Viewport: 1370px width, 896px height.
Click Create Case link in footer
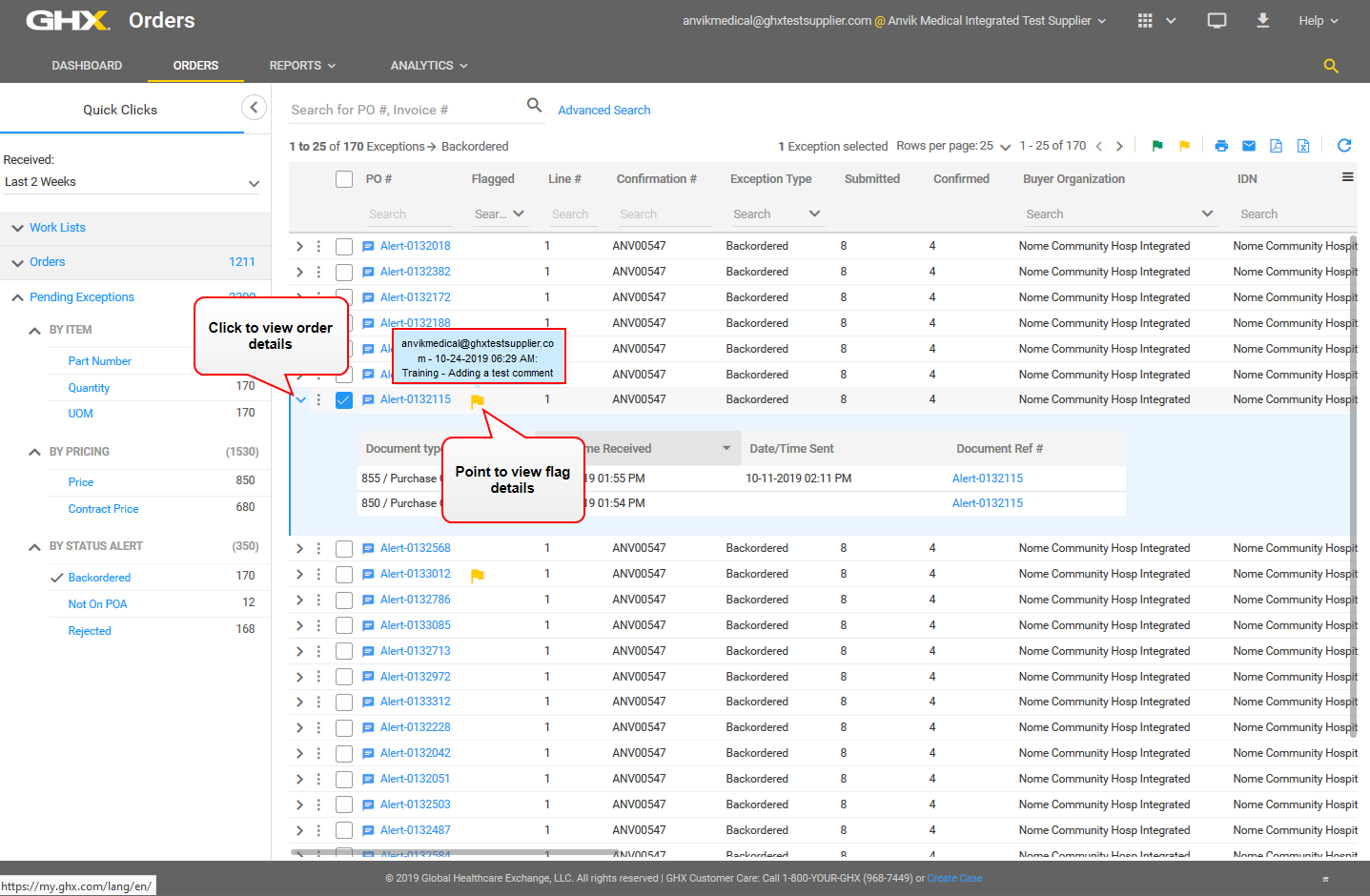point(954,879)
